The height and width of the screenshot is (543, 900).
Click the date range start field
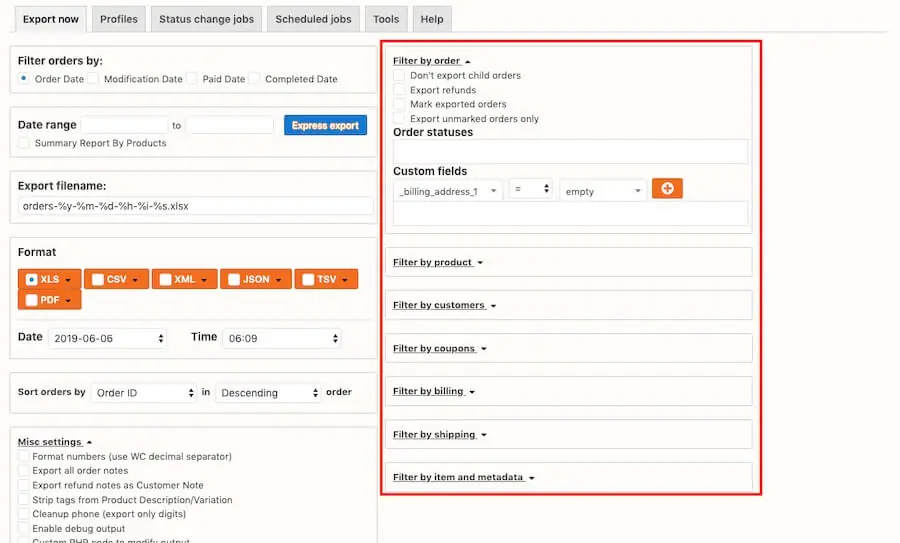(125, 125)
